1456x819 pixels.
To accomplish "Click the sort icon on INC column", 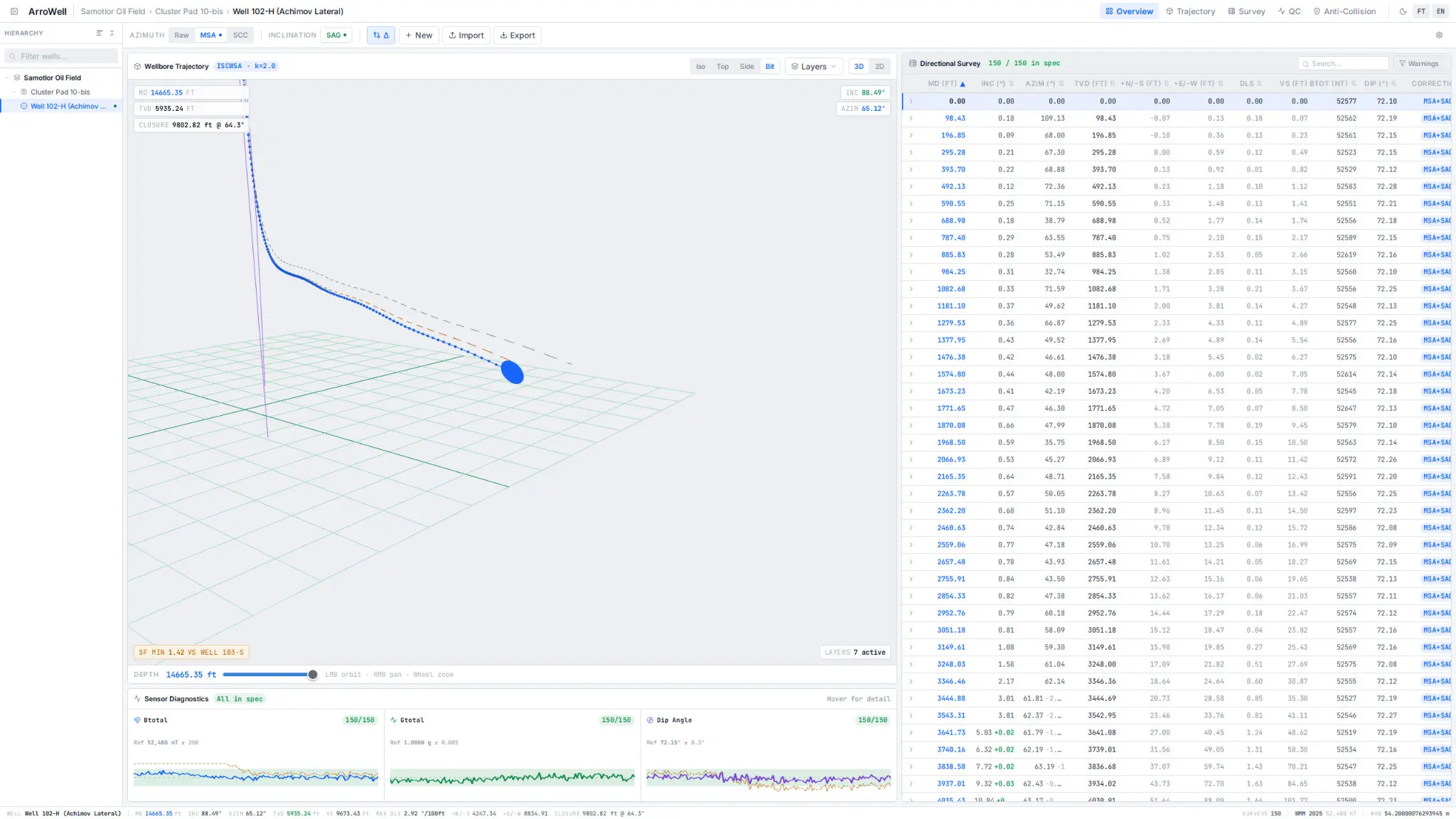I will tap(1011, 84).
